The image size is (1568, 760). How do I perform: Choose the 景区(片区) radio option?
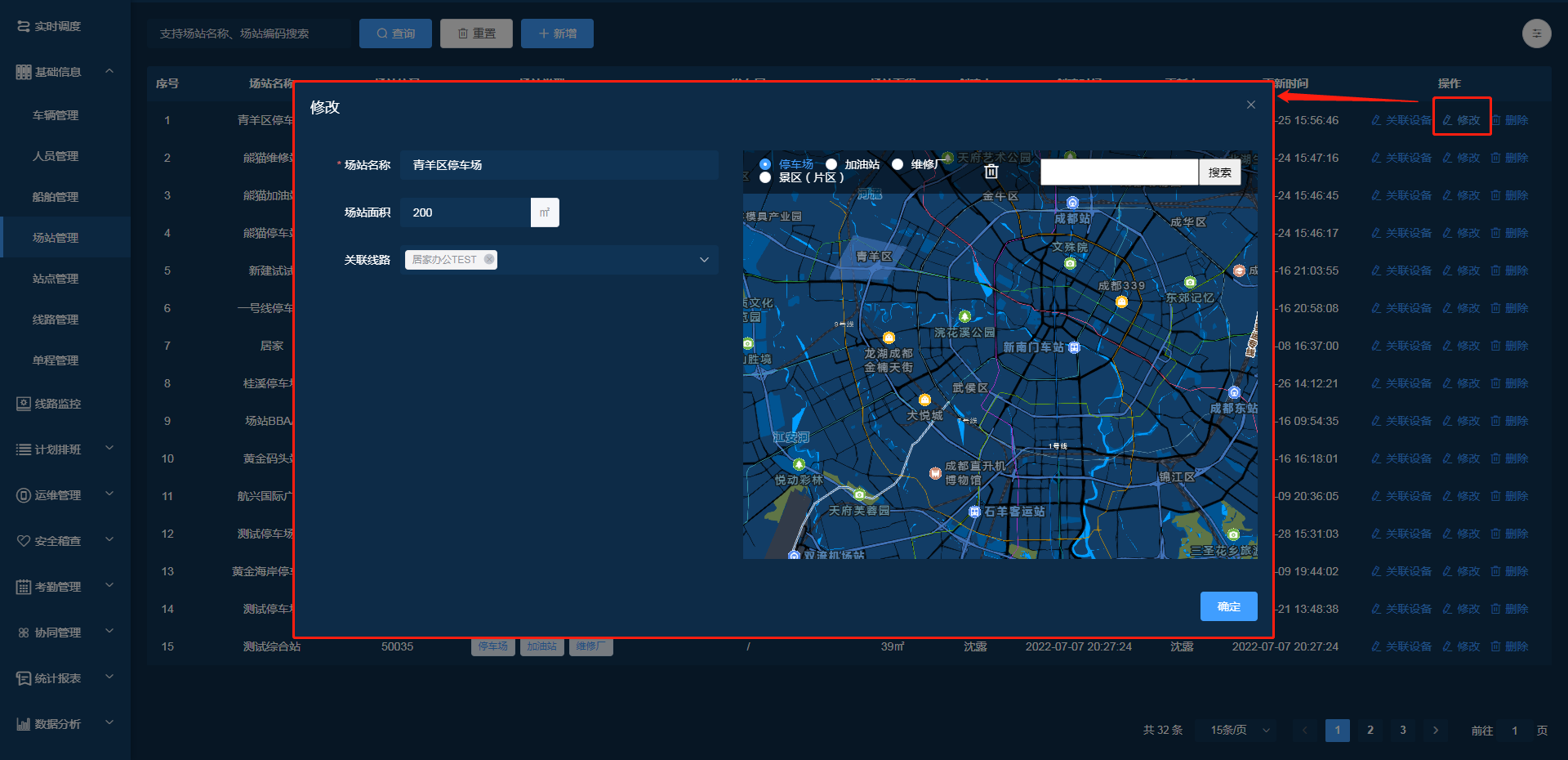coord(765,177)
